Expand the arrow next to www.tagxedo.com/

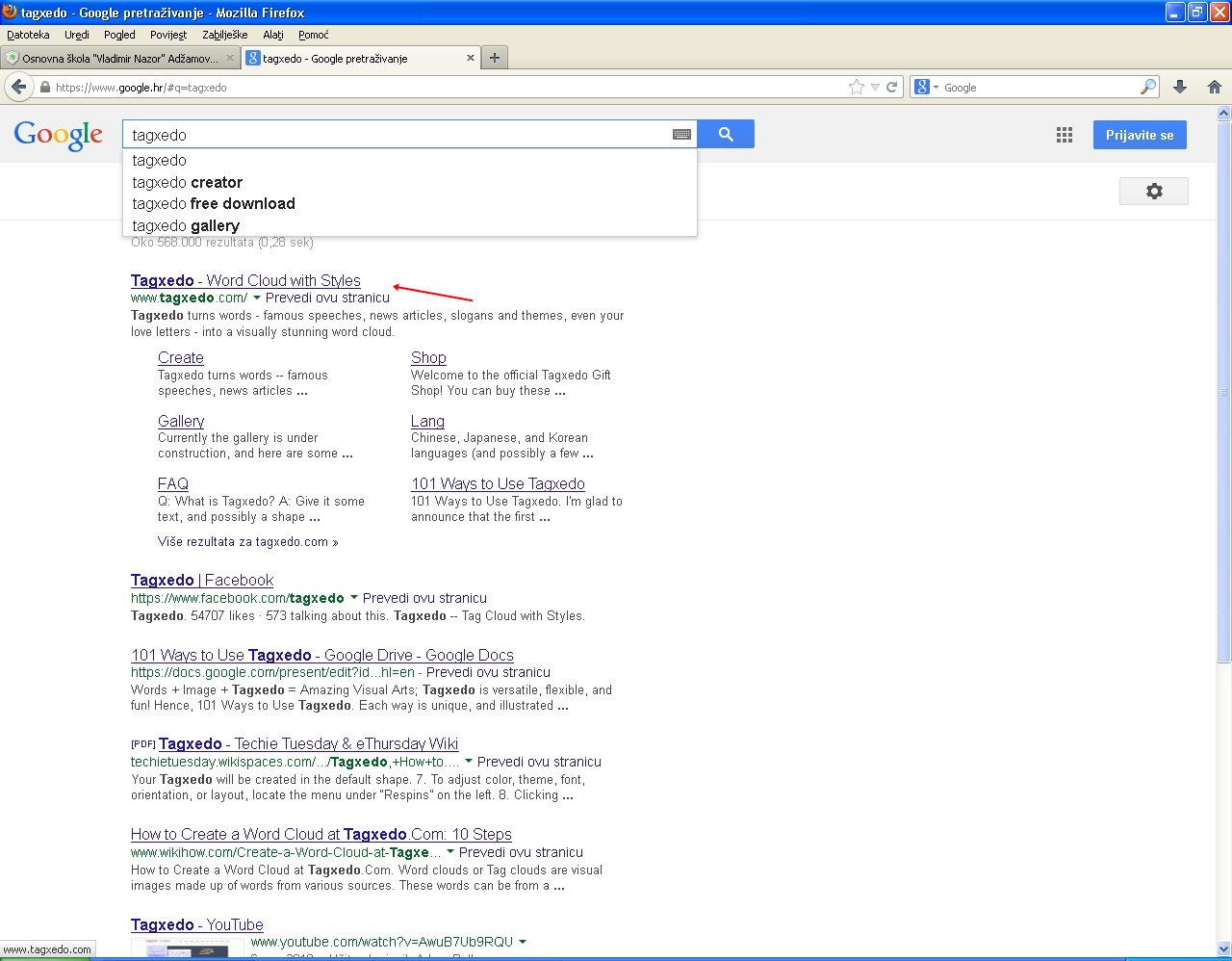(257, 298)
